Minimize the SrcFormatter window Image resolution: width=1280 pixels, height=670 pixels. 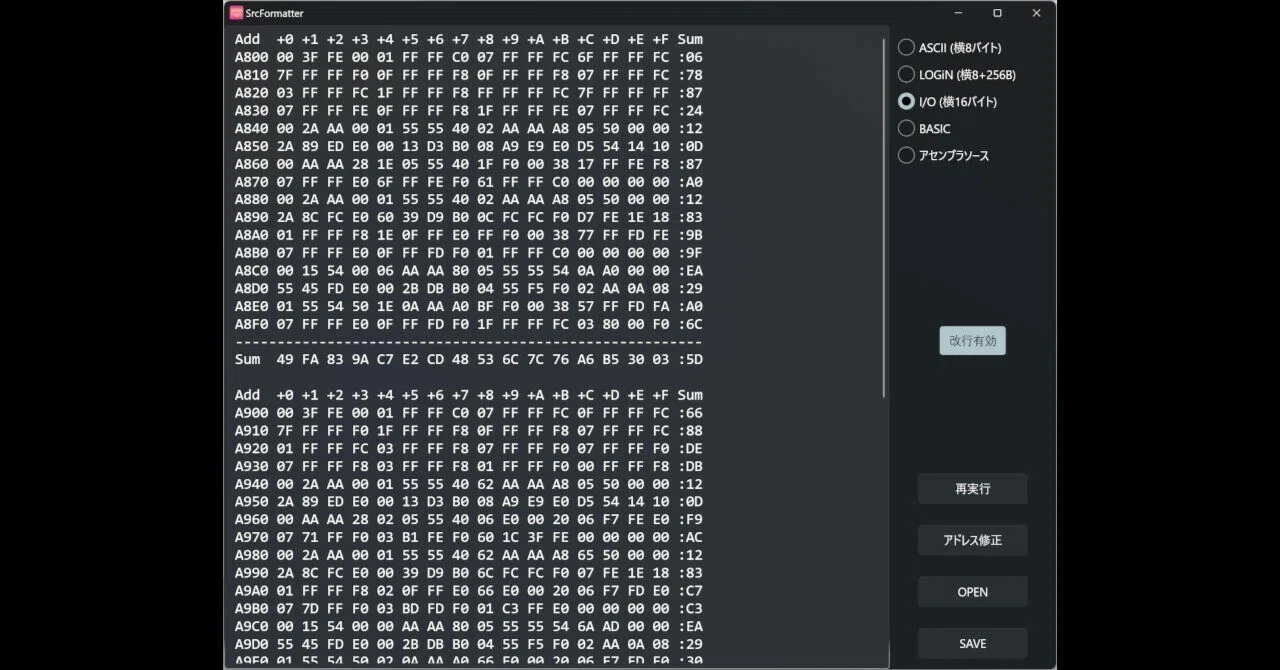(959, 13)
